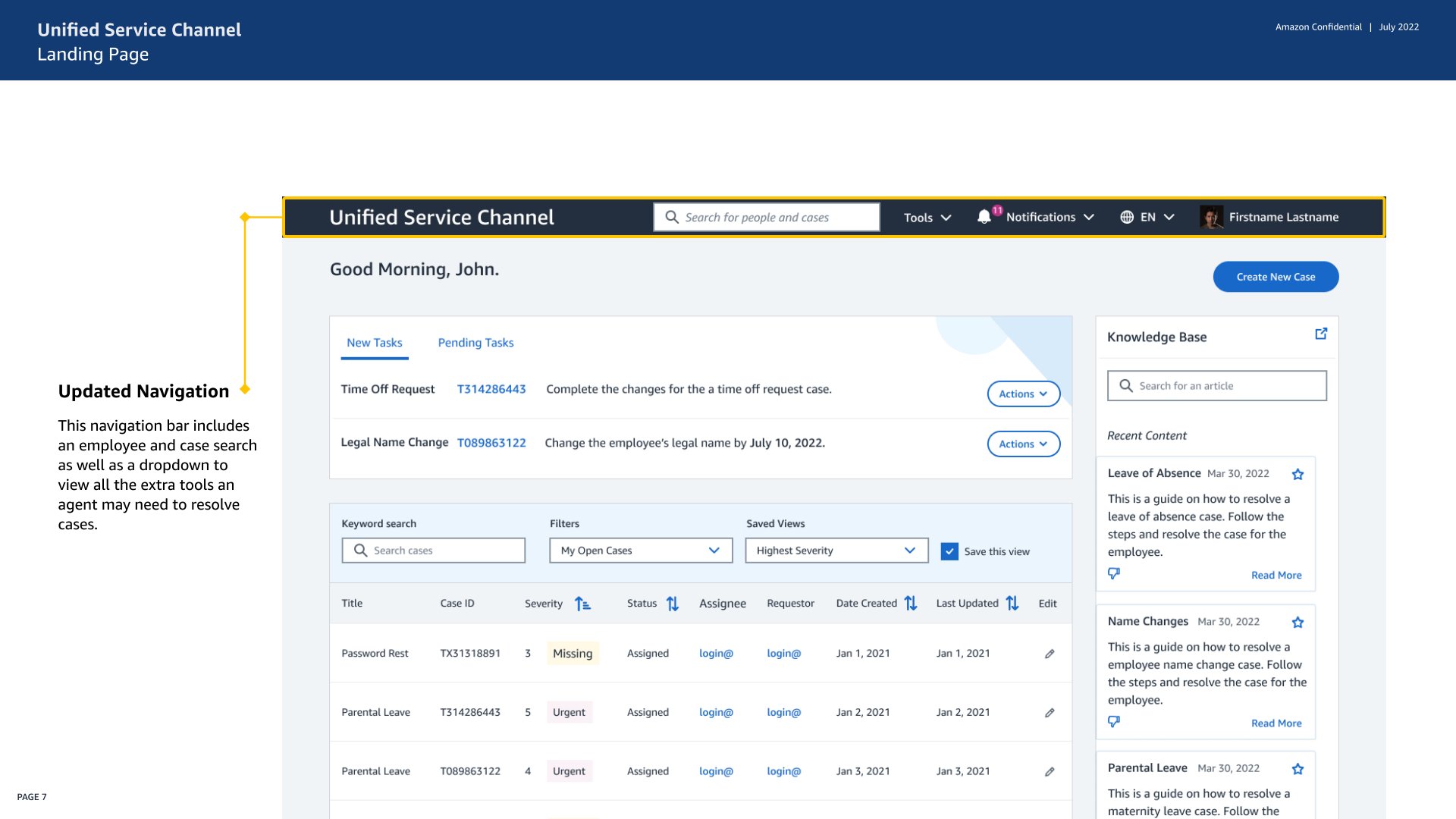Screen dimensions: 1456x819
Task: Sort by Last Updated arrows icon
Action: point(1012,604)
